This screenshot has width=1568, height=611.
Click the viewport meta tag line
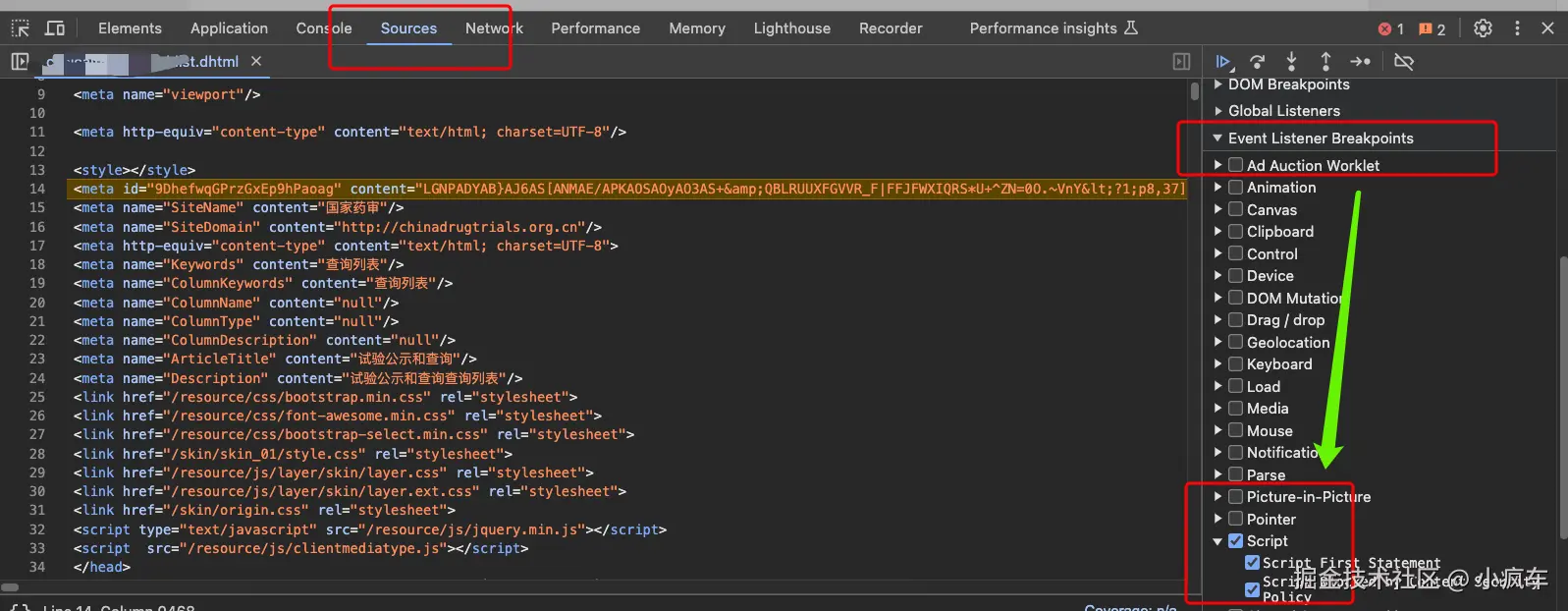(167, 94)
